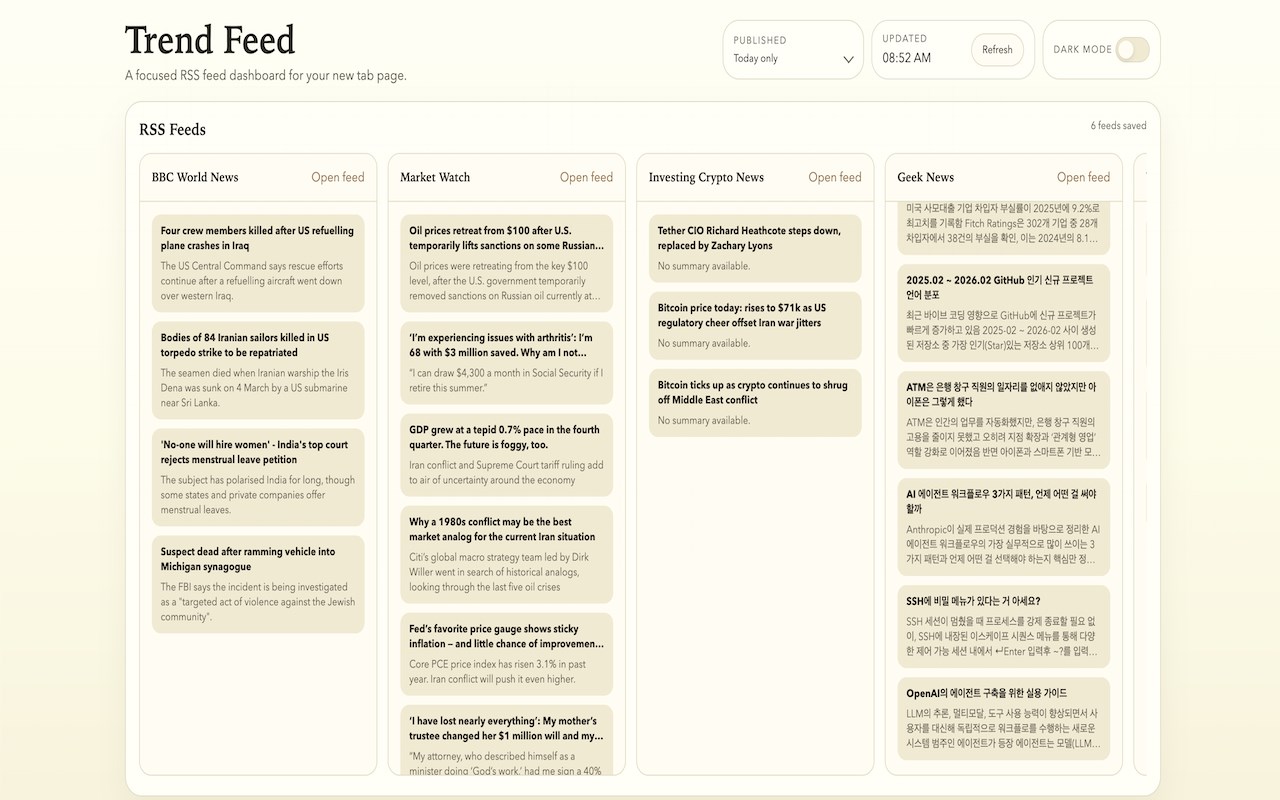The width and height of the screenshot is (1280, 800).
Task: Open the OpenAI agent building guide article
Action: pos(1003,718)
